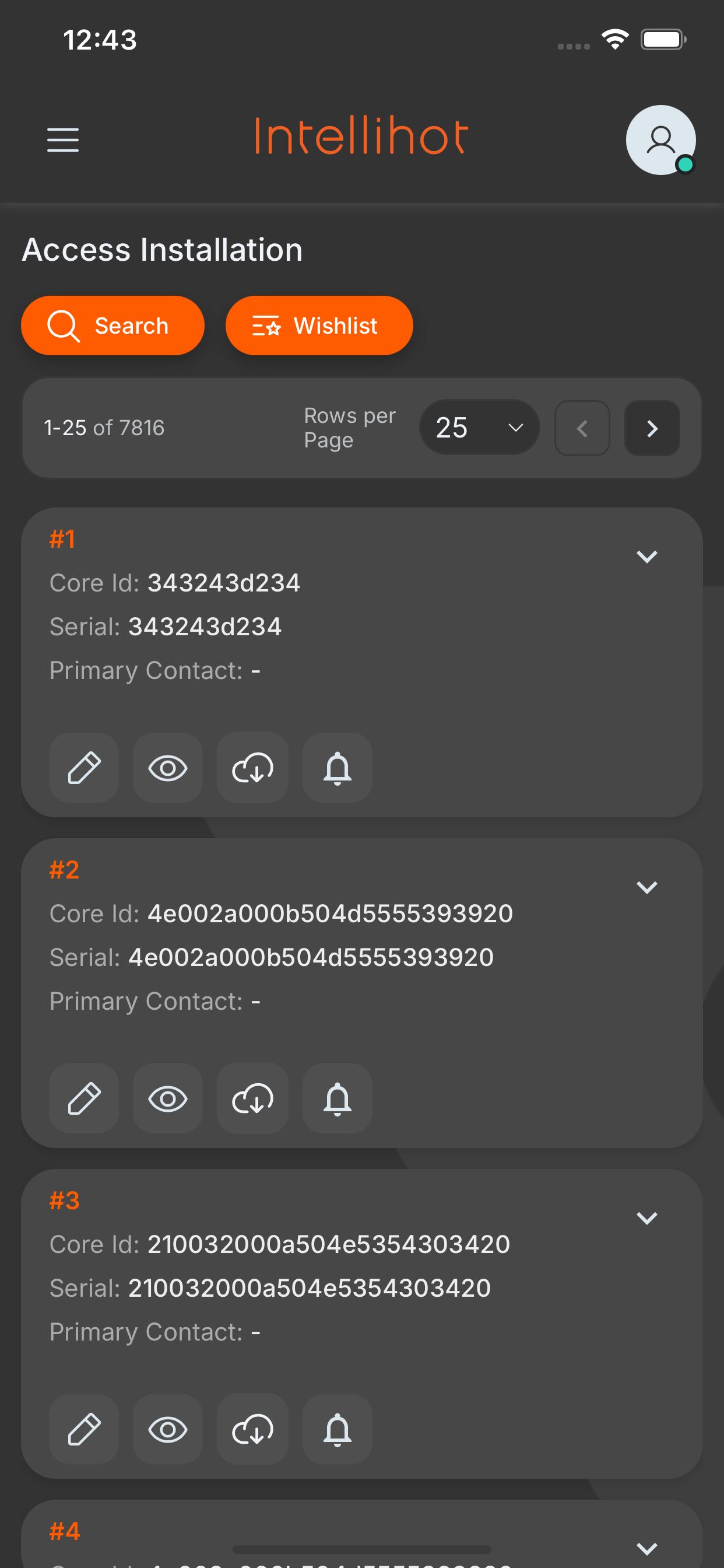Image resolution: width=724 pixels, height=1568 pixels.
Task: View installation #2 using eye icon
Action: (168, 1098)
